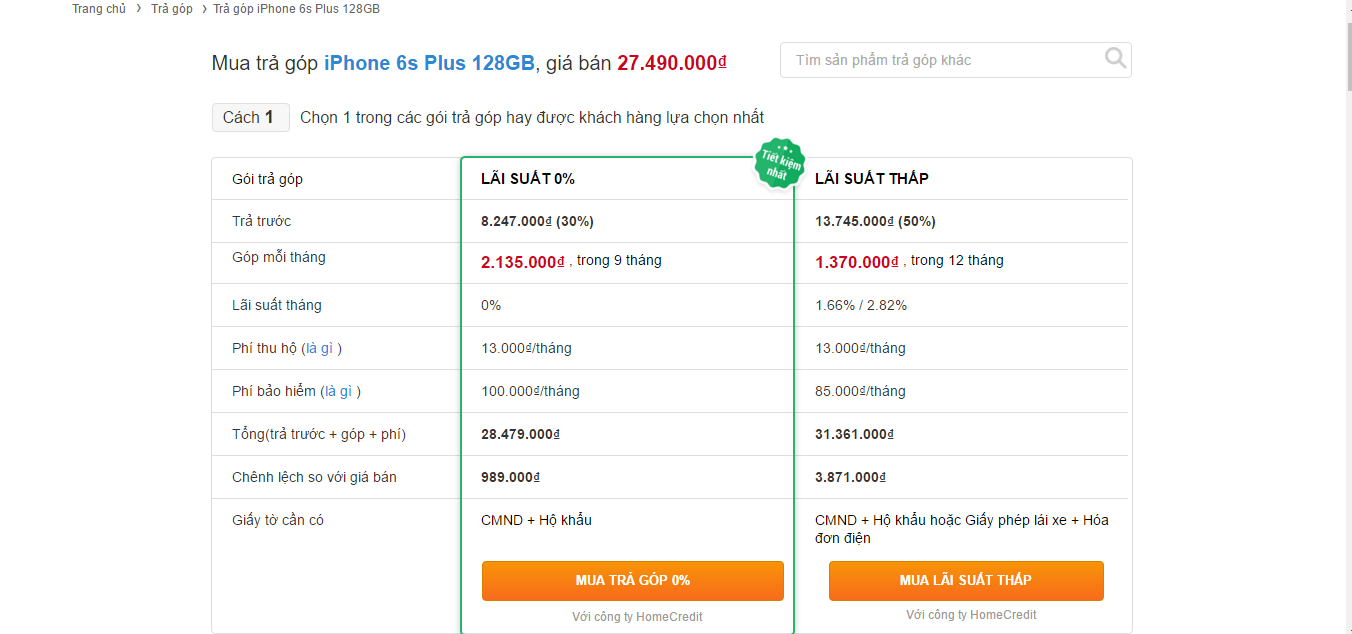Navigate to 'Trang chủ' breadcrumb

(99, 8)
